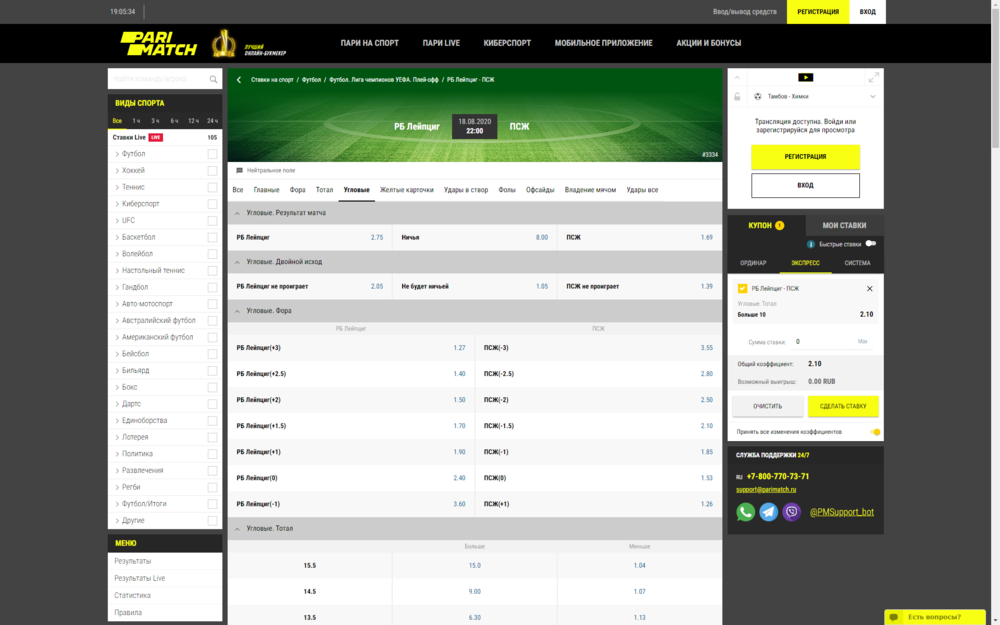Check the Бокс sport checkbox
The image size is (1000, 625).
tap(212, 388)
